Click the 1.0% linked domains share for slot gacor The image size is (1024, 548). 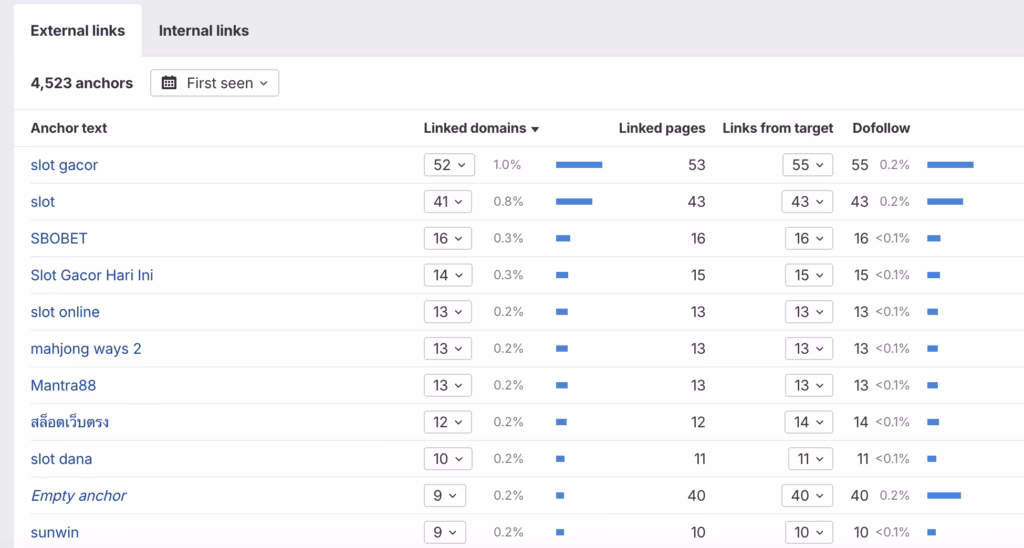click(507, 165)
